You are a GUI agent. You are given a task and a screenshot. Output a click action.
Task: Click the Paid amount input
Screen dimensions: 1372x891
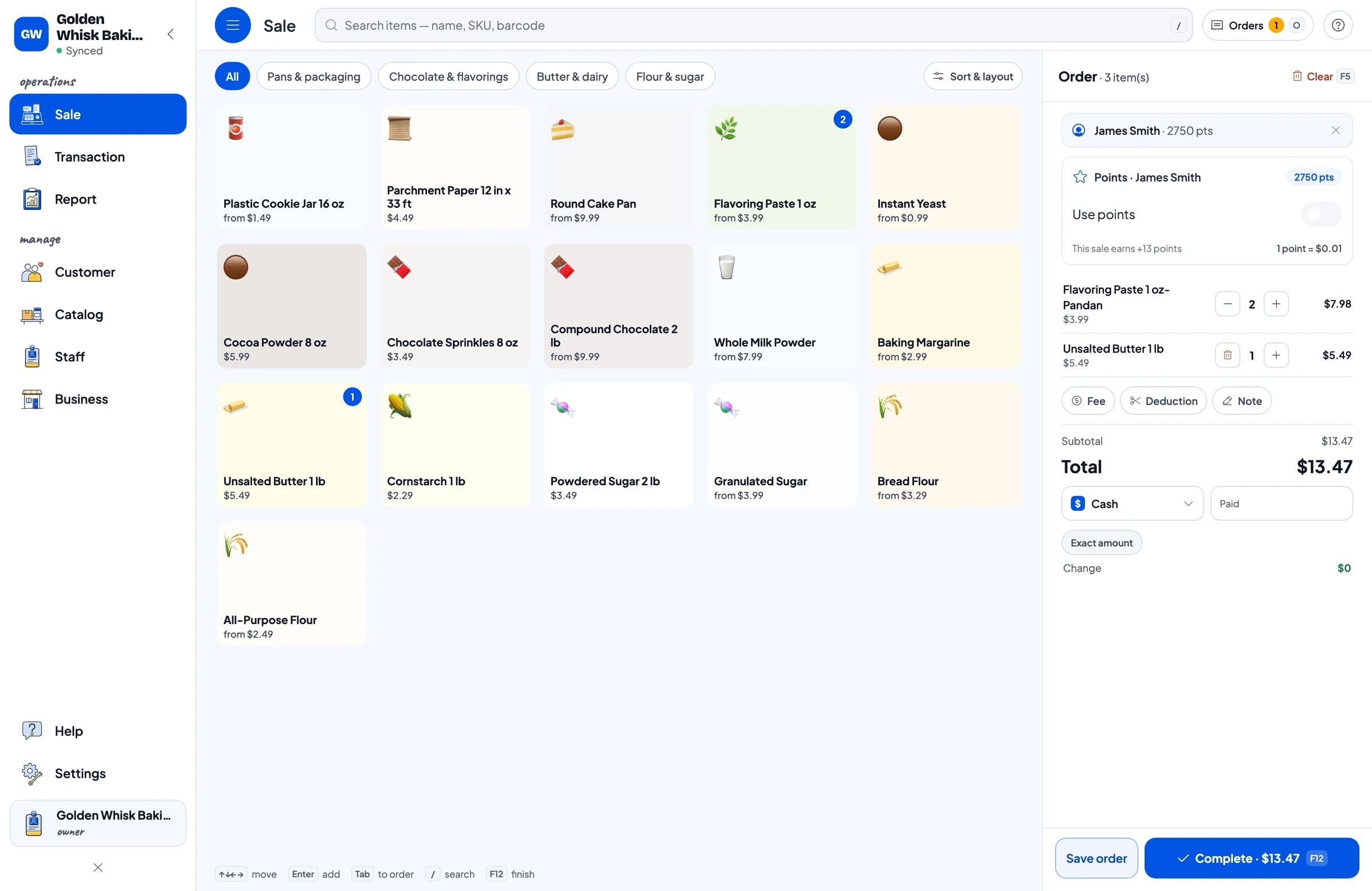(x=1281, y=504)
